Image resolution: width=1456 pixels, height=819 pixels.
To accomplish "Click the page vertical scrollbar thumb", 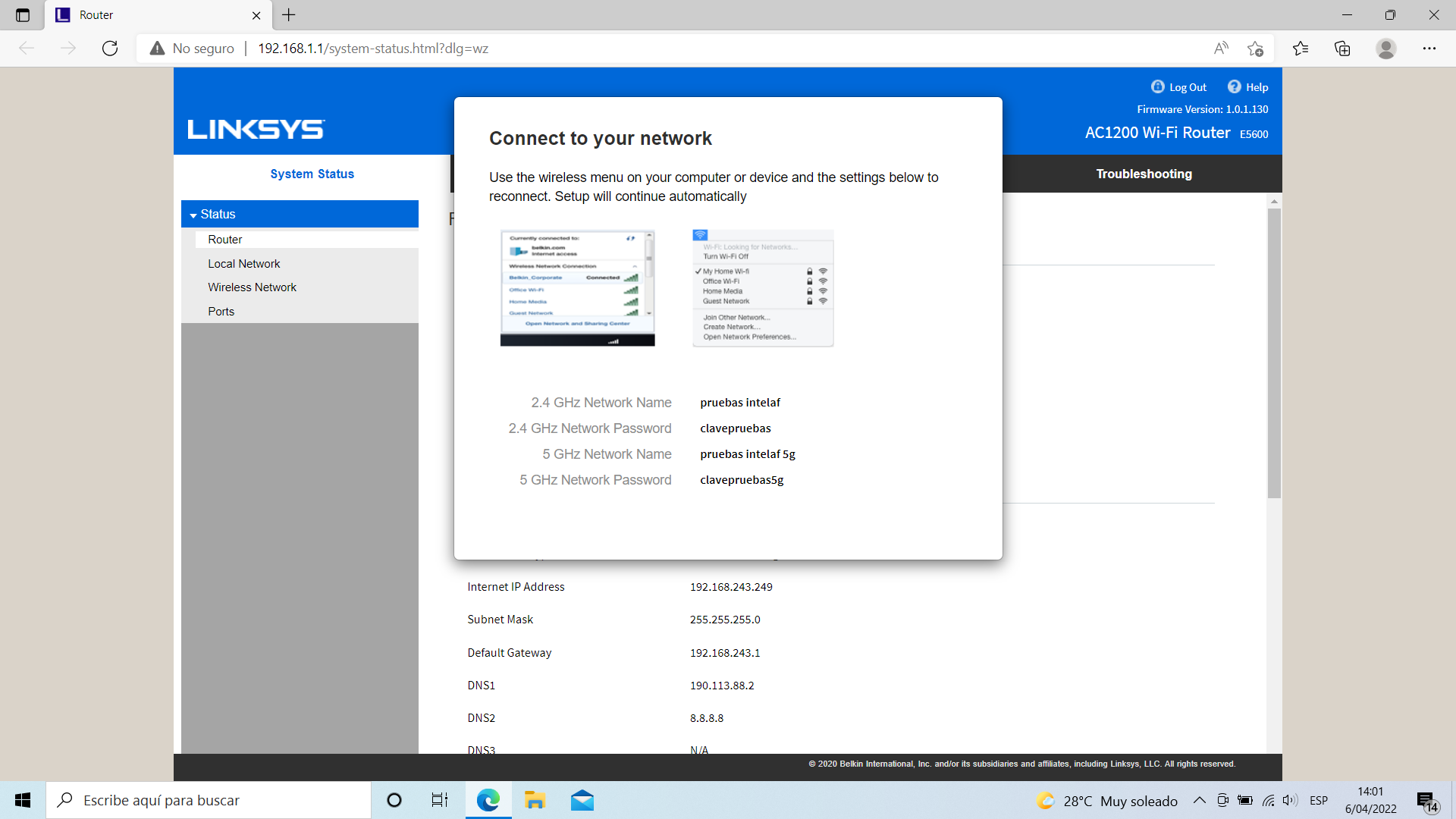I will pos(1274,353).
